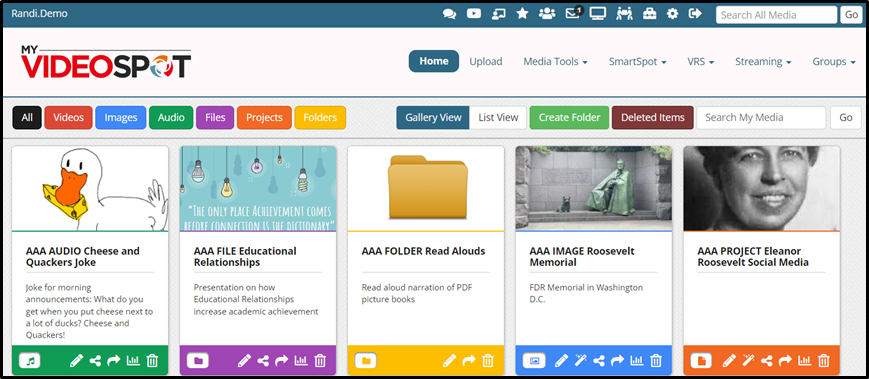Viewport: 869px width, 379px height.
Task: Open the Upload page
Action: tap(485, 62)
